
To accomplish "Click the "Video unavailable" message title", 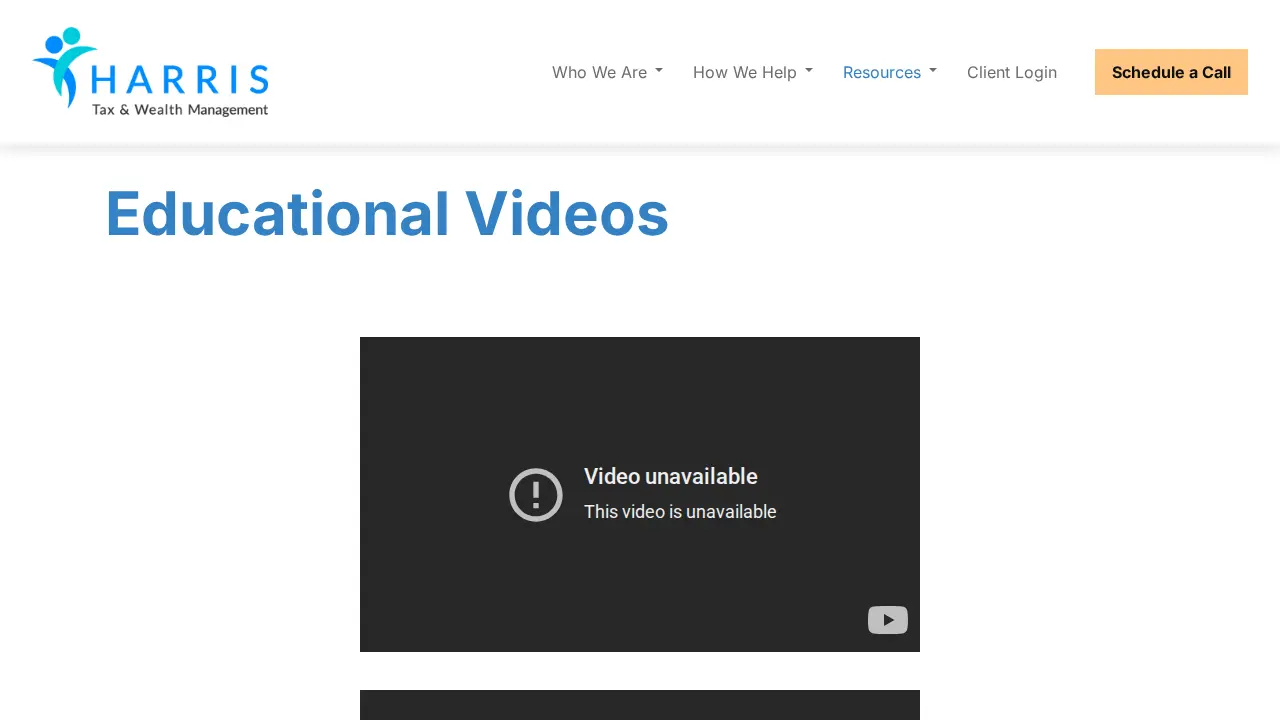I will [671, 476].
